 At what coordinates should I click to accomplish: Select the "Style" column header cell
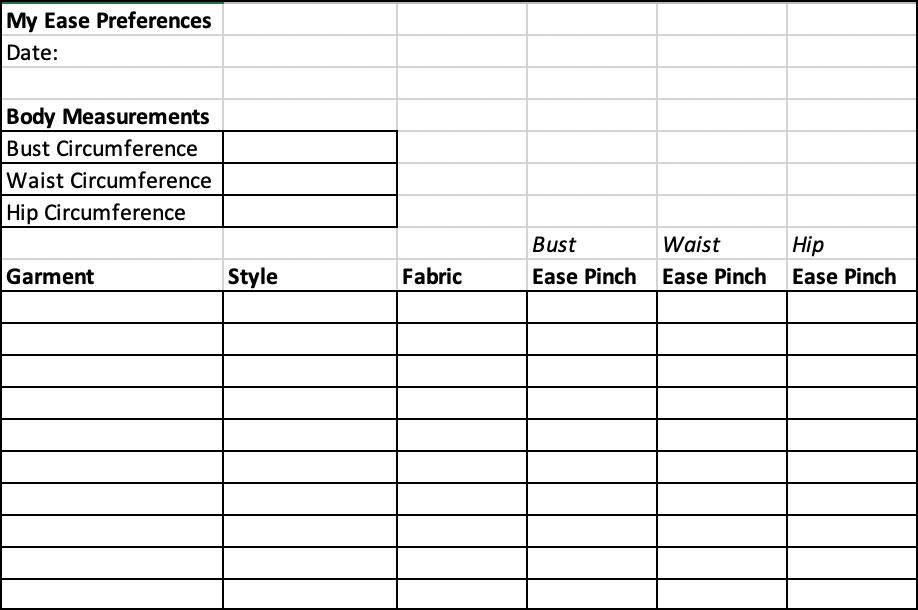tap(310, 276)
